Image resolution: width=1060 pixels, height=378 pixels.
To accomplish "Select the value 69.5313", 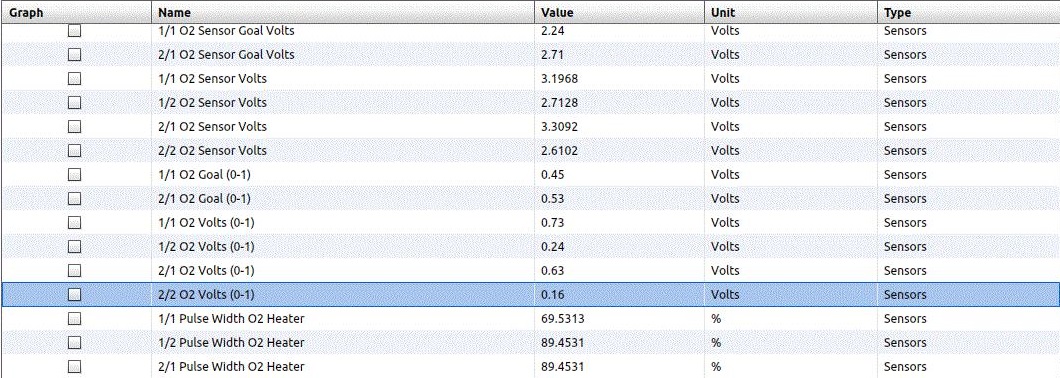I will coord(562,319).
